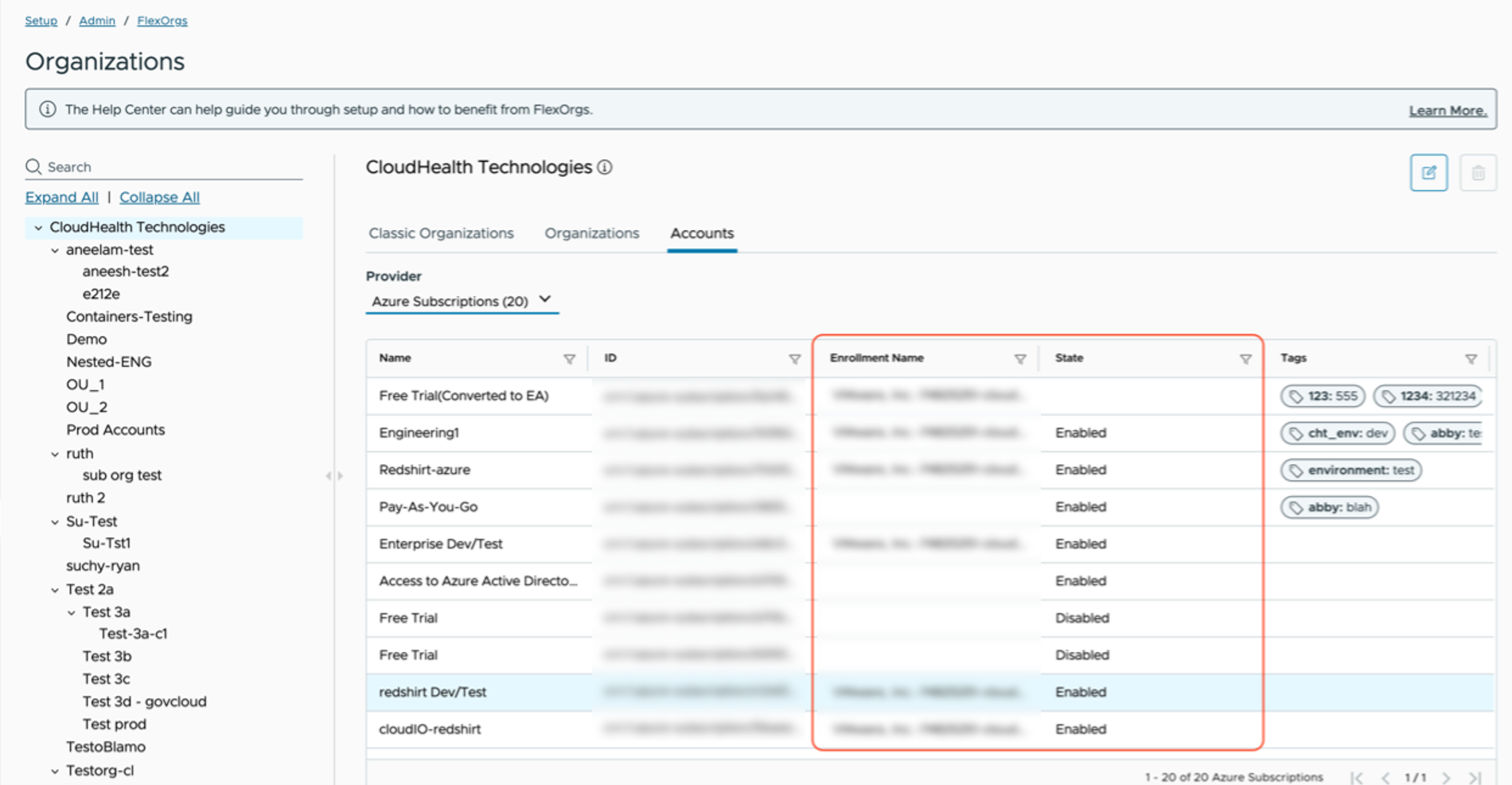The image size is (1512, 785).
Task: Select OU_1 in the tree
Action: [85, 385]
